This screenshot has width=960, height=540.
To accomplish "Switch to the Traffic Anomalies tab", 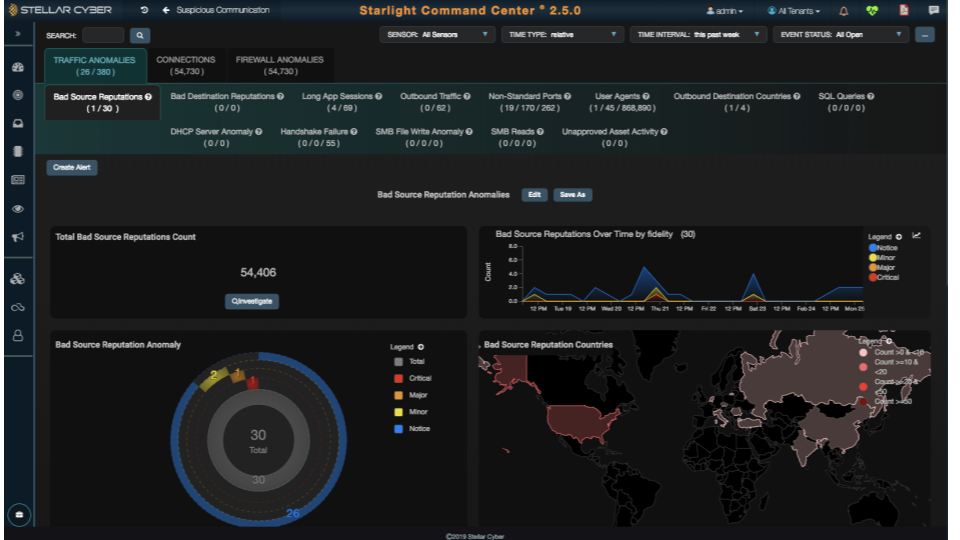I will (x=95, y=66).
